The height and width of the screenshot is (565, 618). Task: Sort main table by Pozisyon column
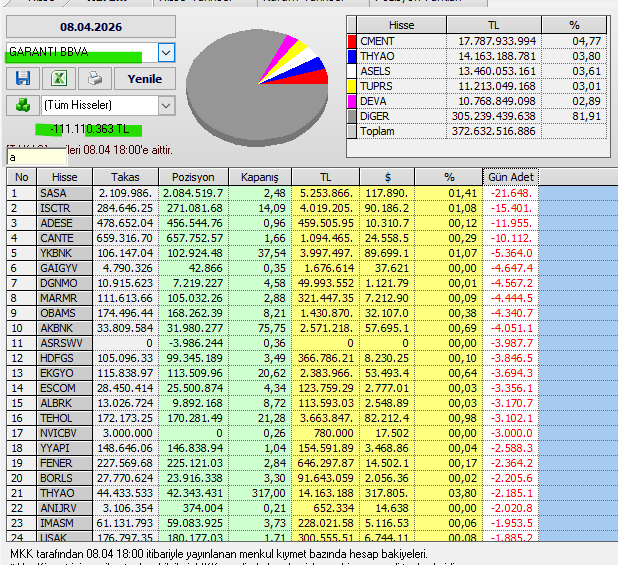pyautogui.click(x=193, y=177)
